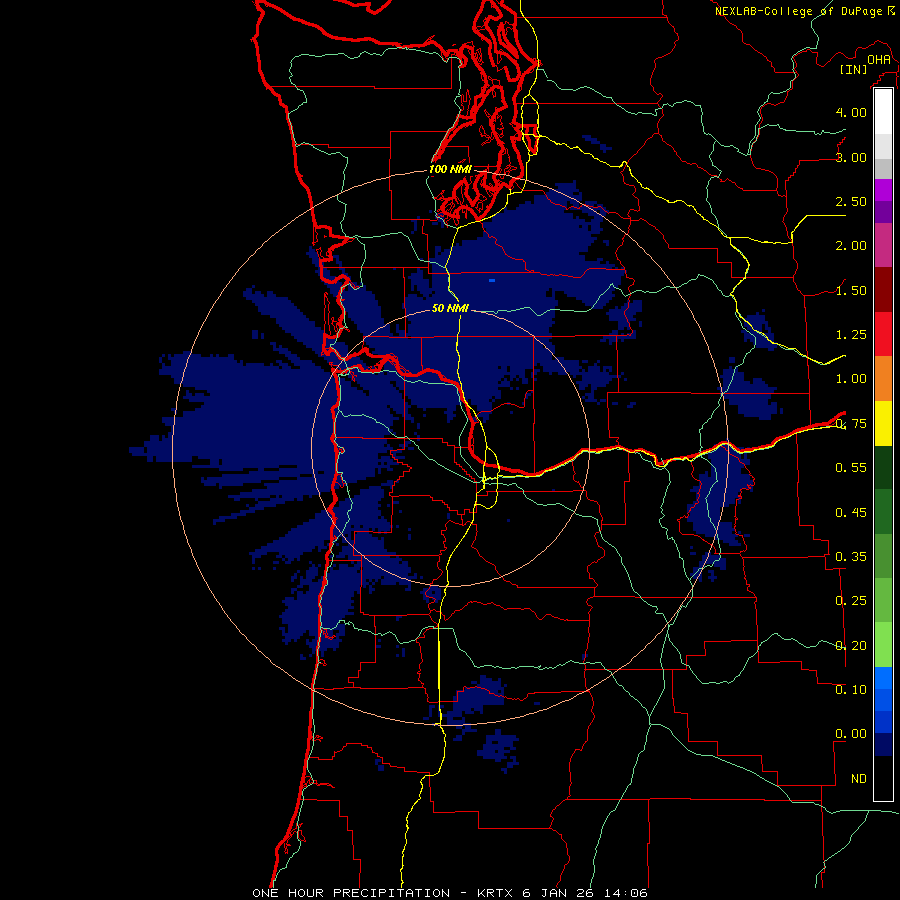Click the 14:06 timestamp in the caption
This screenshot has height=900, width=900.
click(628, 893)
